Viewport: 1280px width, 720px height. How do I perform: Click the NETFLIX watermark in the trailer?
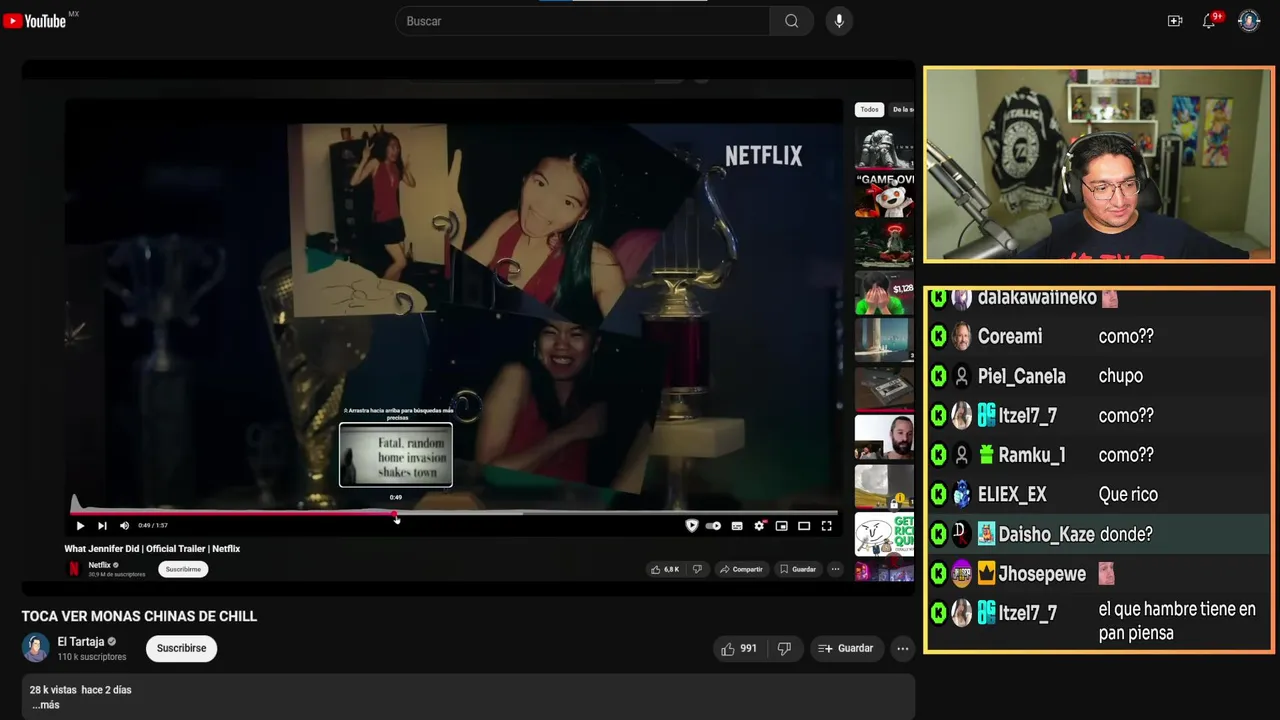tap(763, 156)
